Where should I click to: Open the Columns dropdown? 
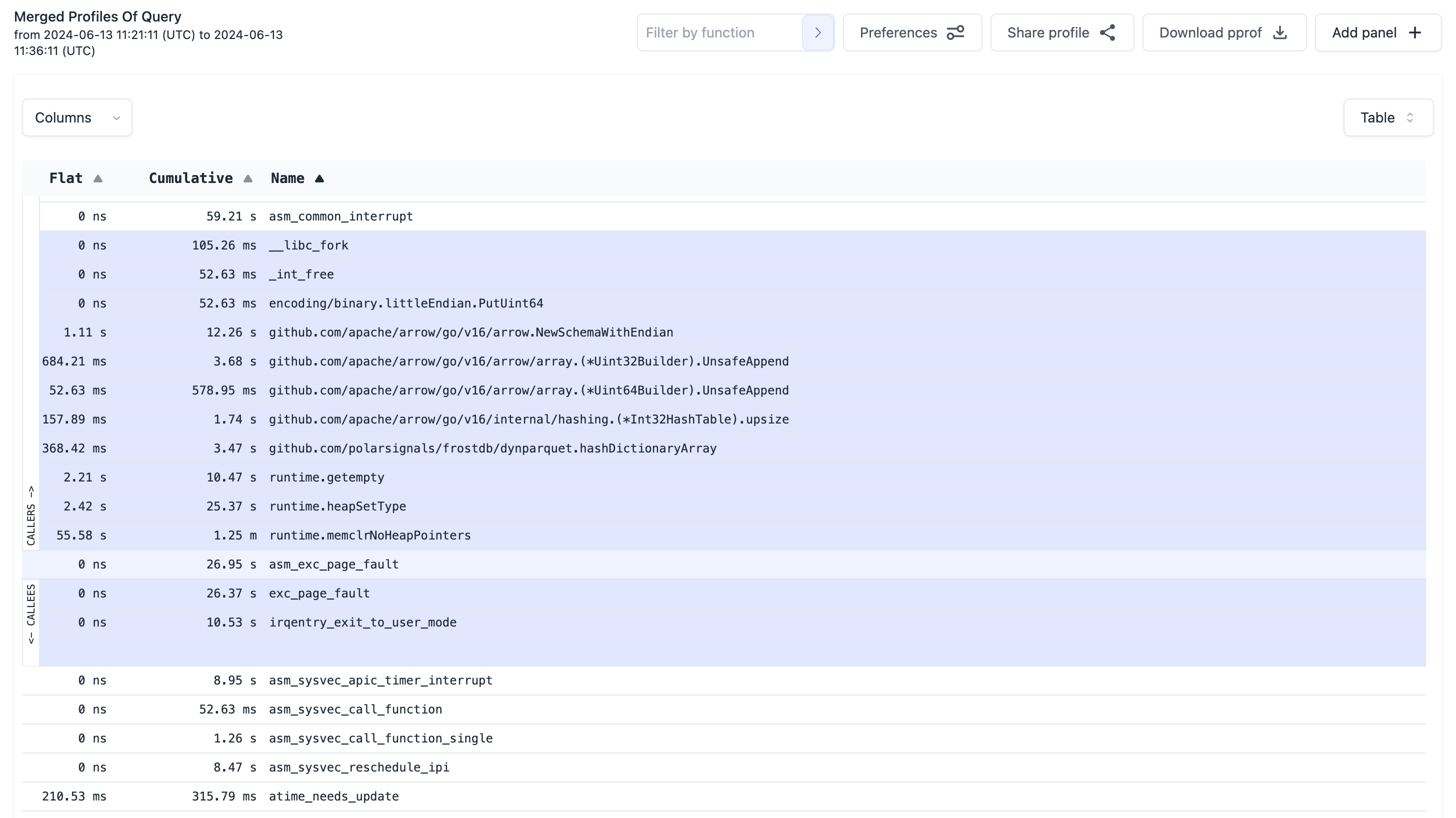[x=77, y=117]
